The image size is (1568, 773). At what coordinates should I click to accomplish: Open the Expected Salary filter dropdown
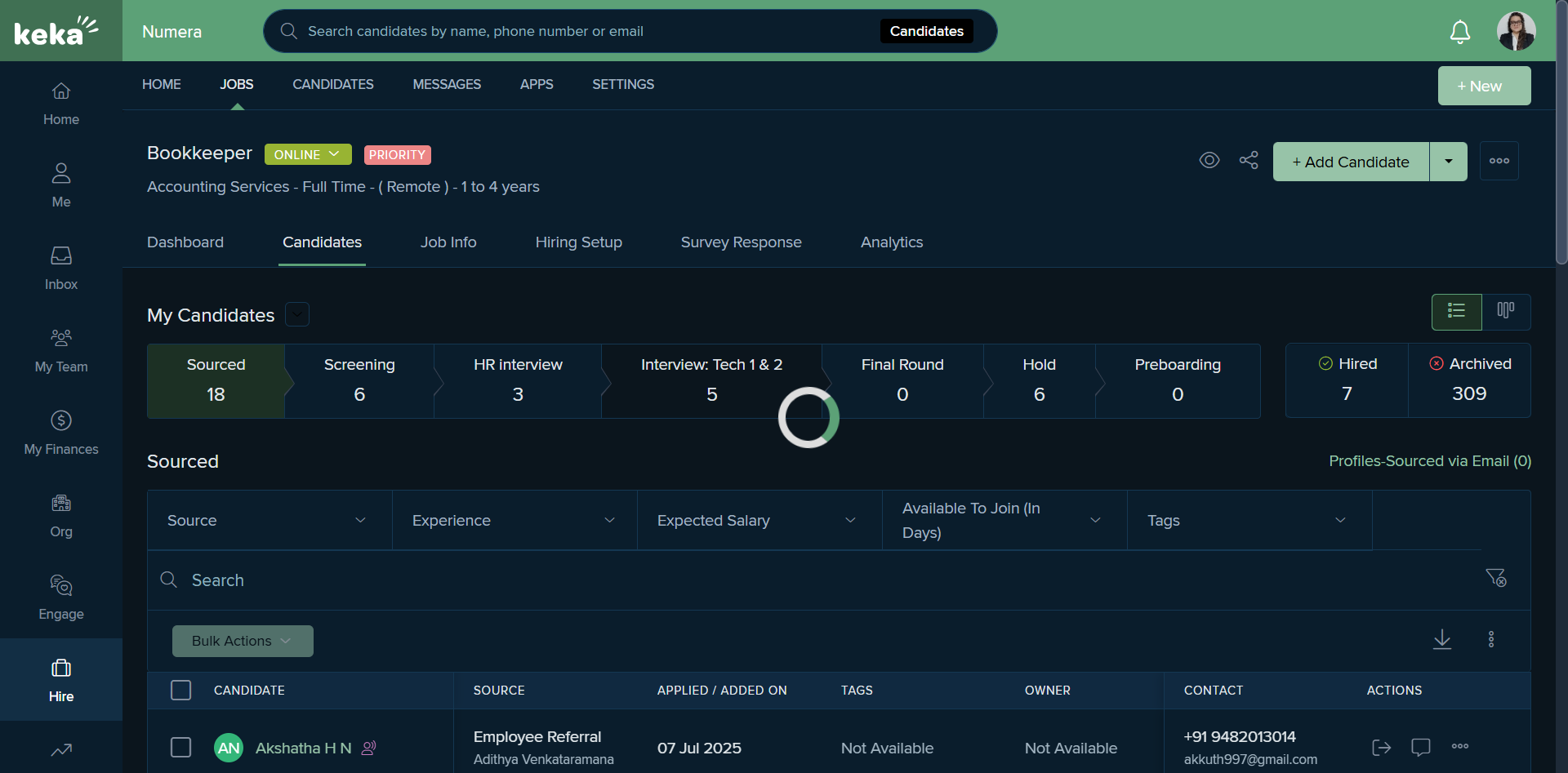[x=759, y=520]
